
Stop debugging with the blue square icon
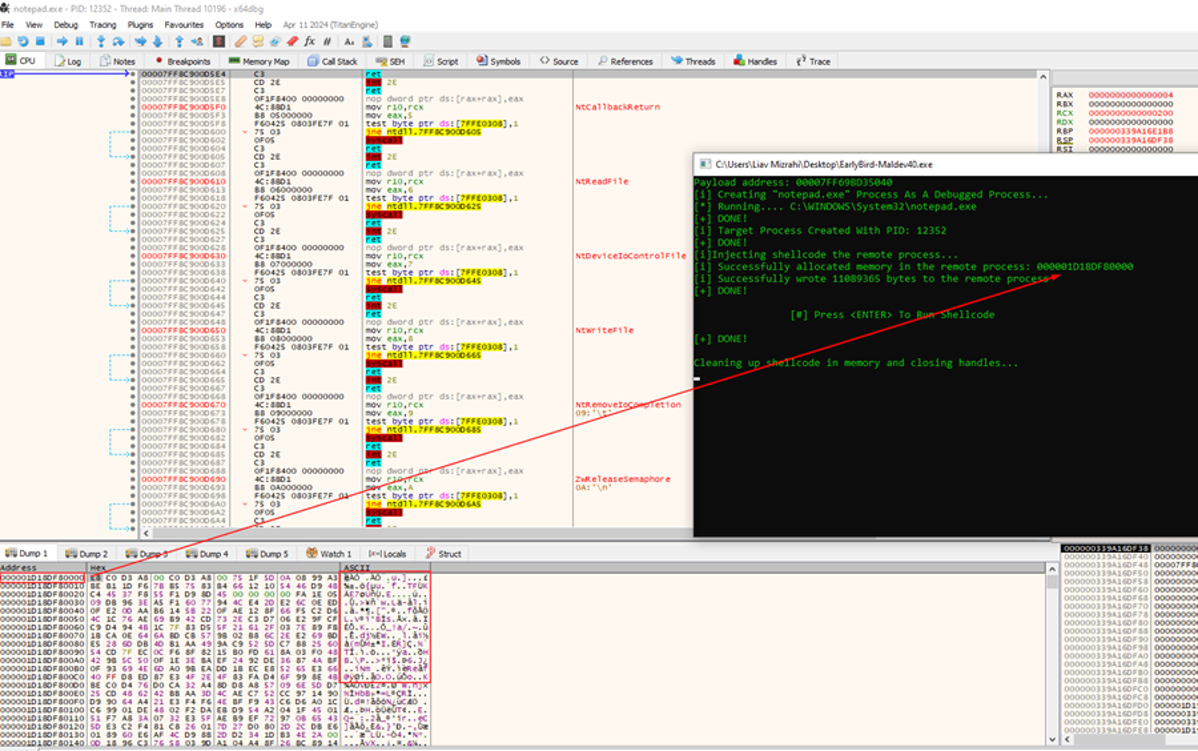pos(39,41)
